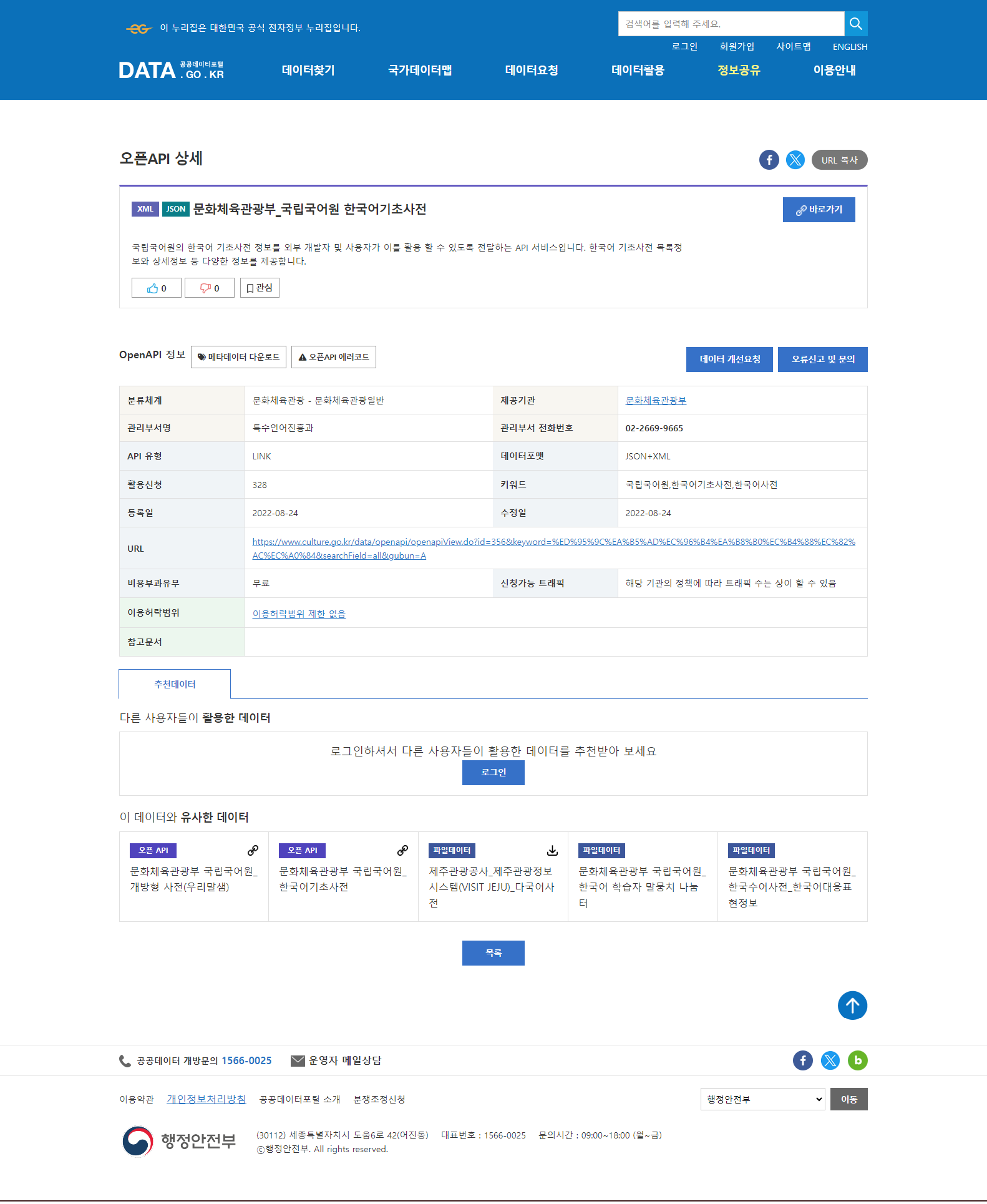Open the 데이터찾기 menu
Screen dimensions: 987x1204
[308, 71]
